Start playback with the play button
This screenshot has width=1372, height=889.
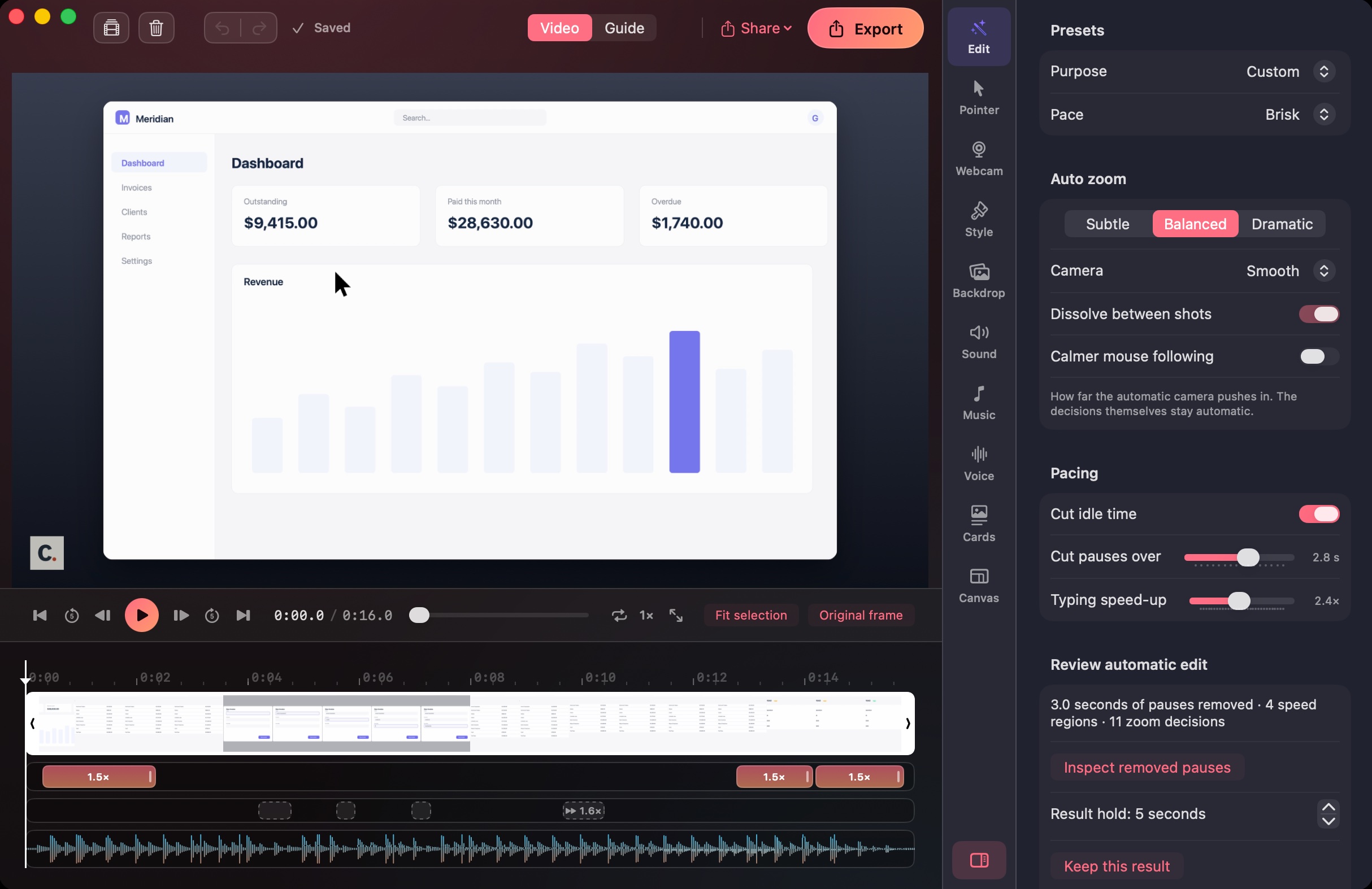point(142,615)
